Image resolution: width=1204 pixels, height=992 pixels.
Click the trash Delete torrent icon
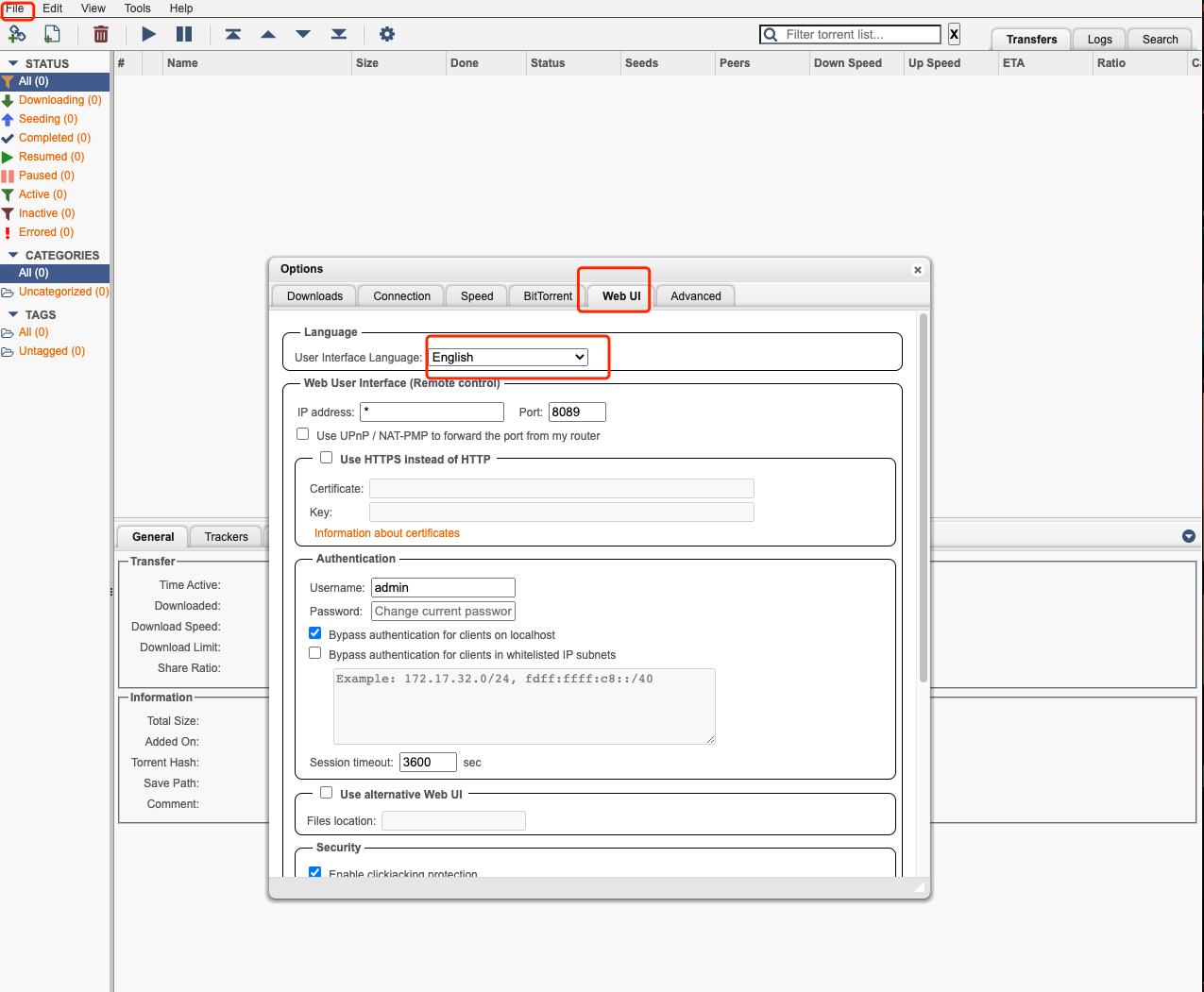click(x=101, y=34)
